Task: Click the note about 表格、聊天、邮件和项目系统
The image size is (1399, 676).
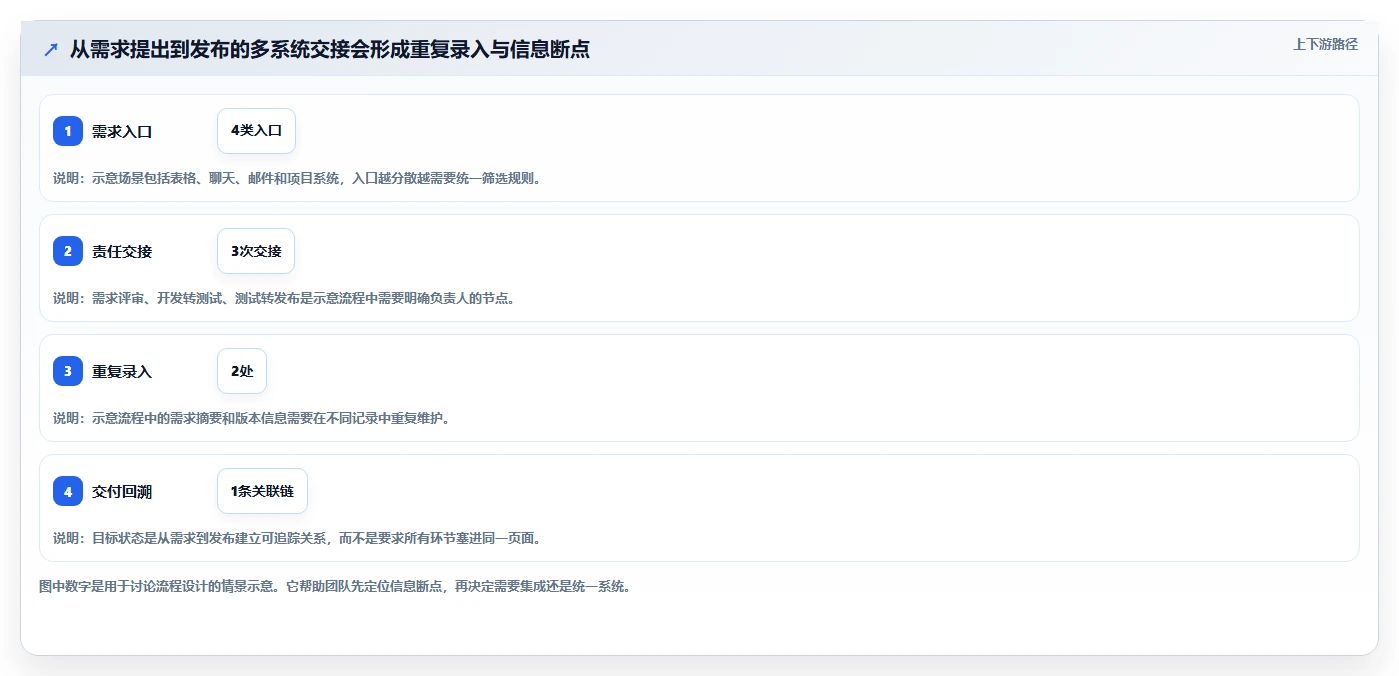Action: coord(297,178)
